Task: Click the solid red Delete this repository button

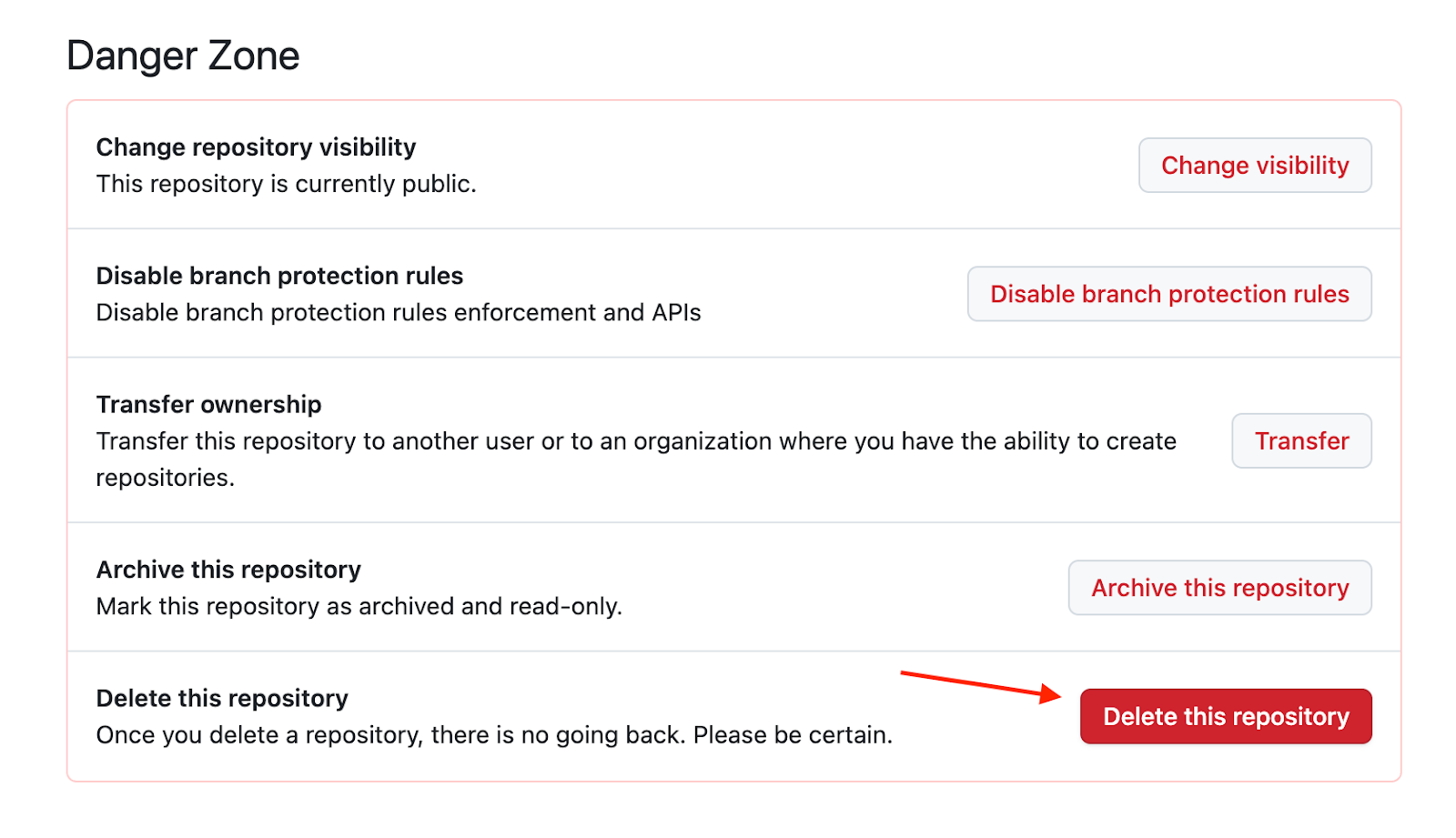Action: [x=1226, y=717]
